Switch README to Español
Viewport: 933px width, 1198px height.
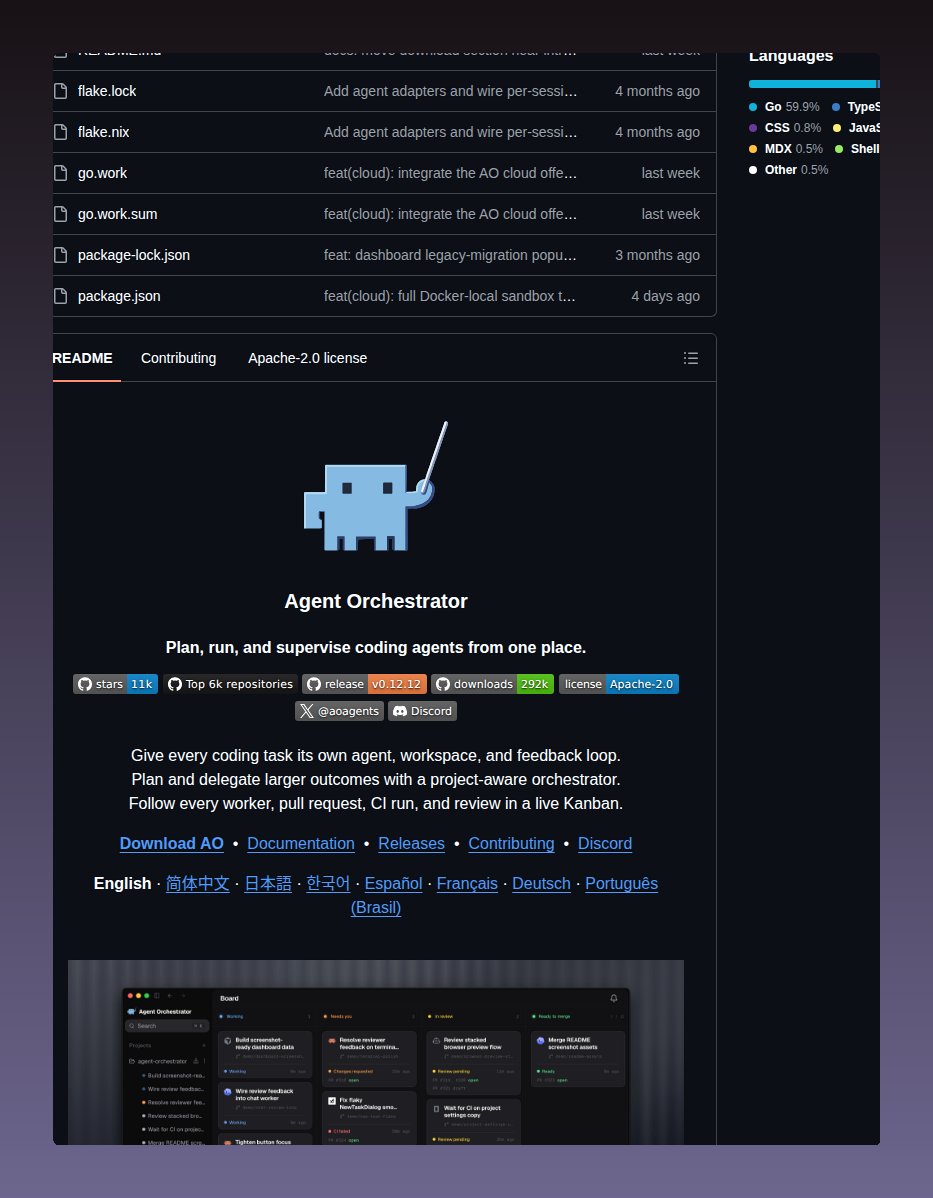click(x=394, y=883)
